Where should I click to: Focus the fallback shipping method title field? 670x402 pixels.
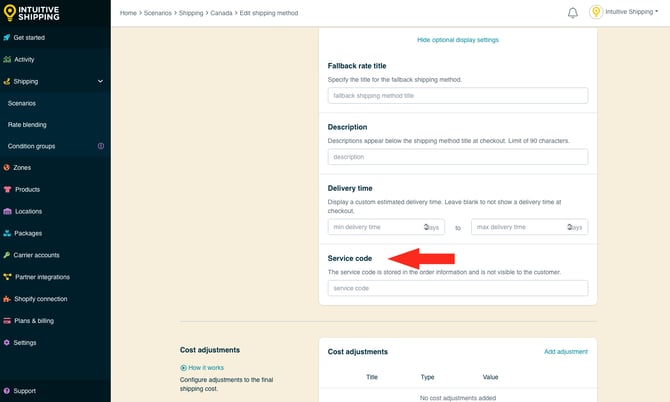458,96
